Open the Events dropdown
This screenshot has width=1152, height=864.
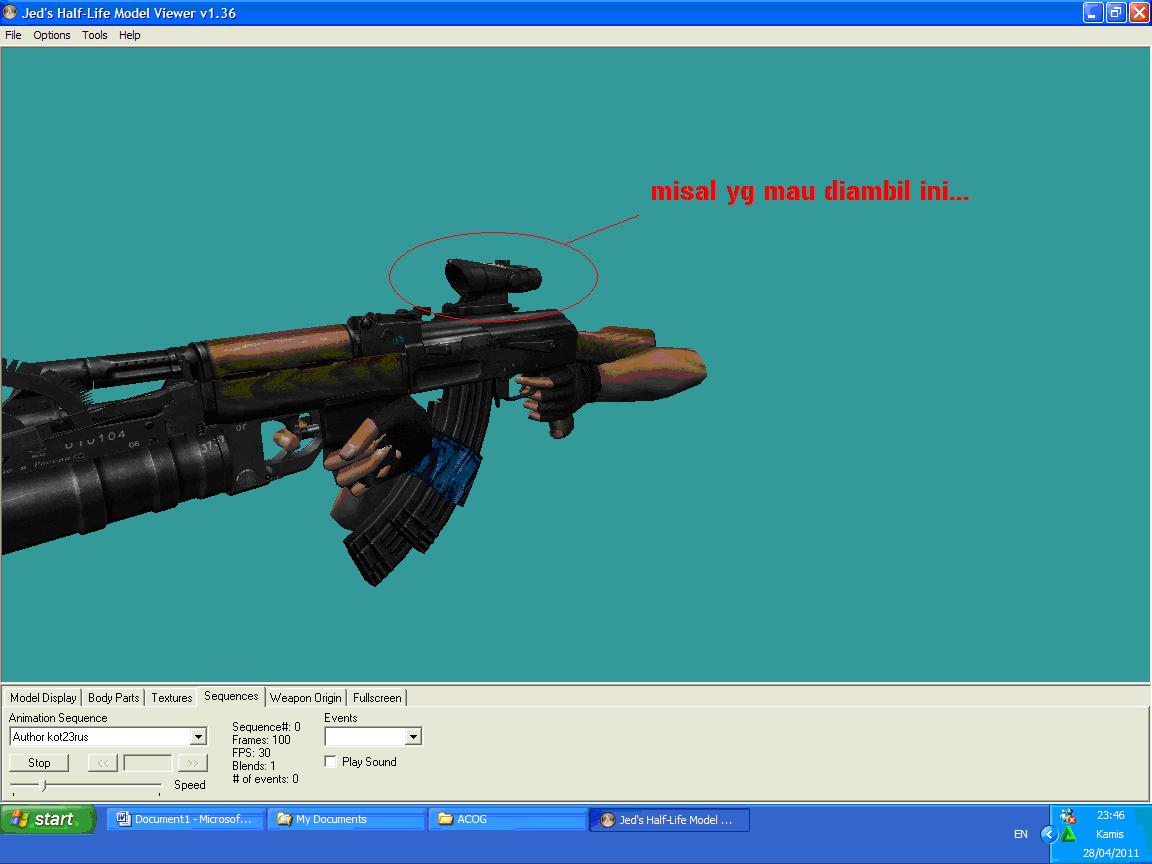pos(413,736)
